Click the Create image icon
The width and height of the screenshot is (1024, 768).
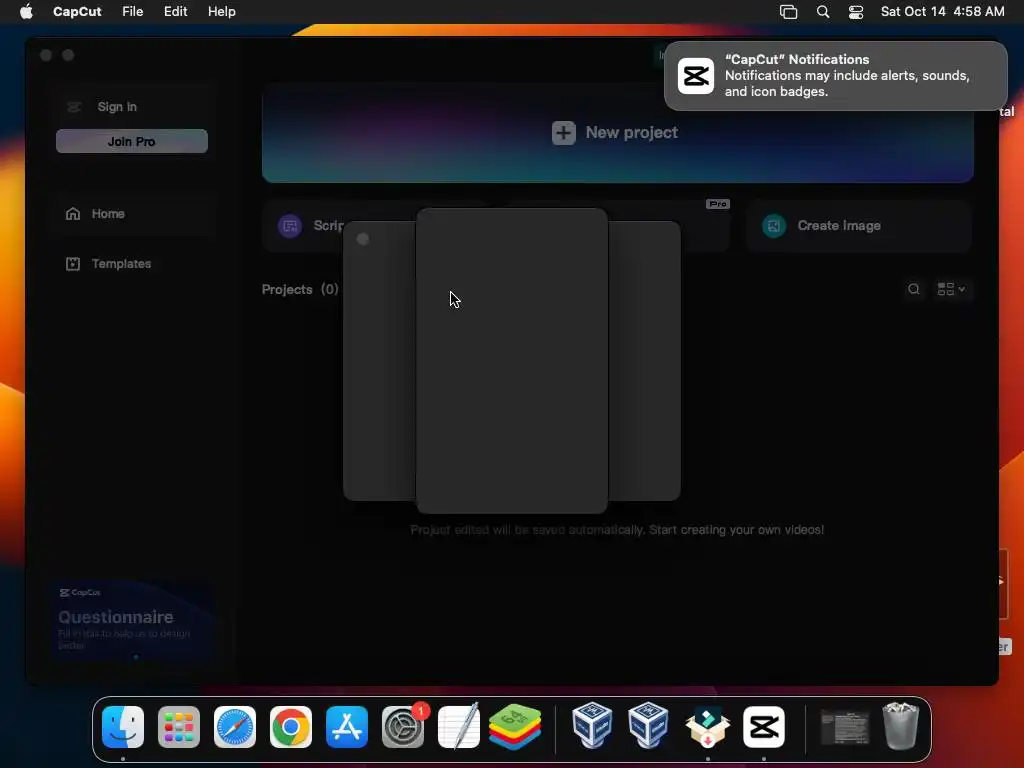[x=774, y=226]
